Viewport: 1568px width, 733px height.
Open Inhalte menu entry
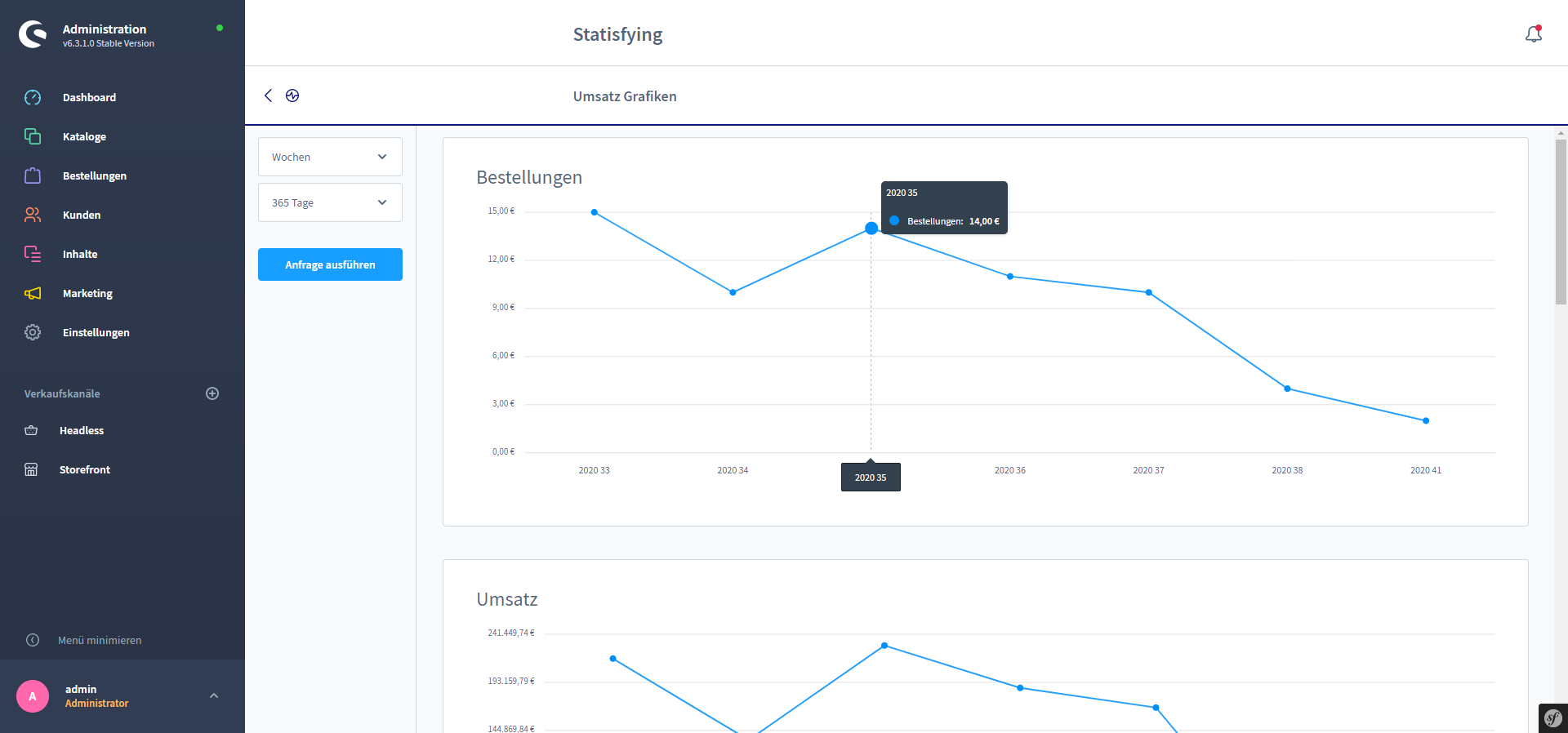[x=80, y=254]
